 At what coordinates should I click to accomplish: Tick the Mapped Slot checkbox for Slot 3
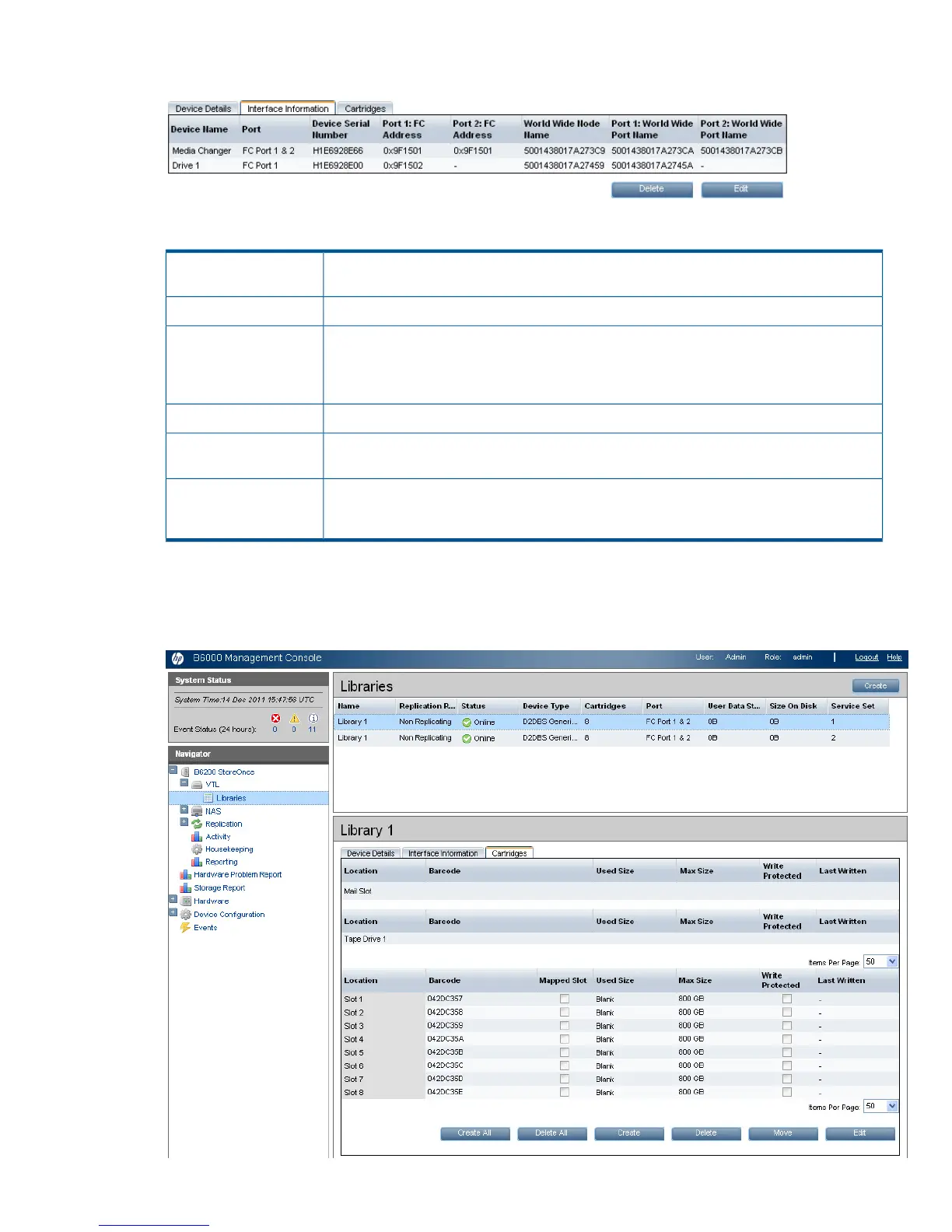click(x=565, y=1025)
